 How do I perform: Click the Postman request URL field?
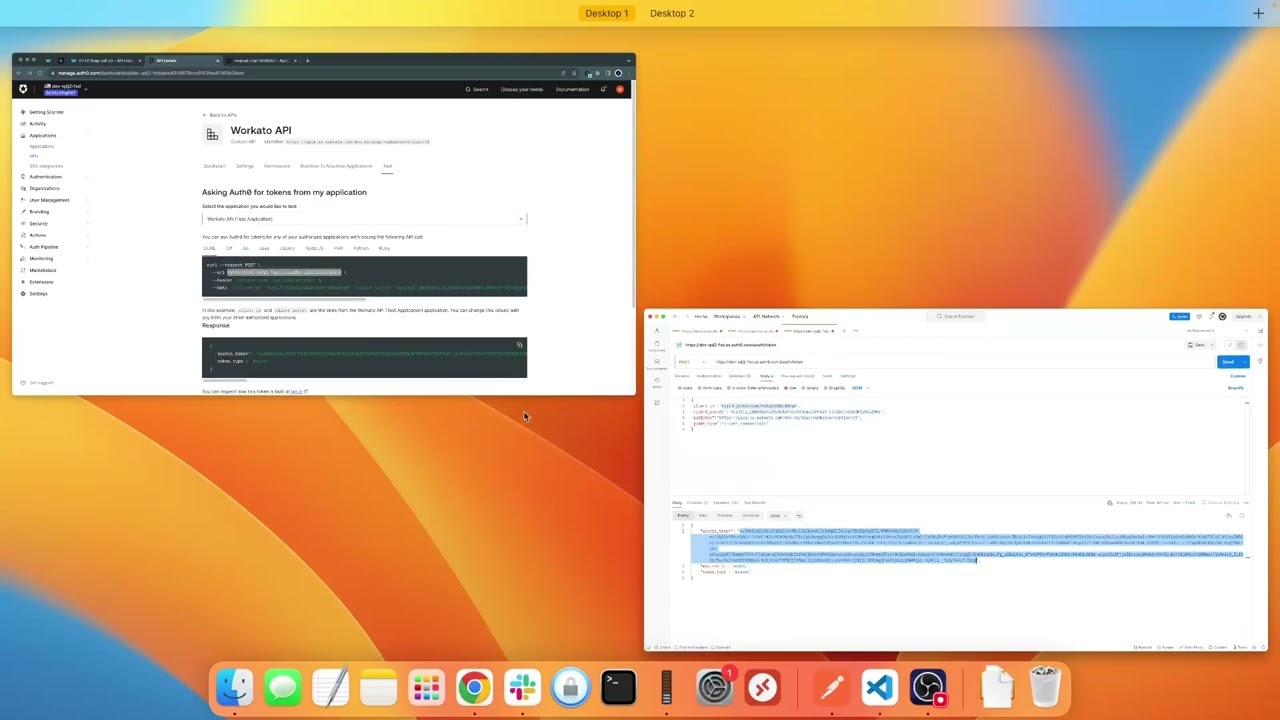click(963, 362)
